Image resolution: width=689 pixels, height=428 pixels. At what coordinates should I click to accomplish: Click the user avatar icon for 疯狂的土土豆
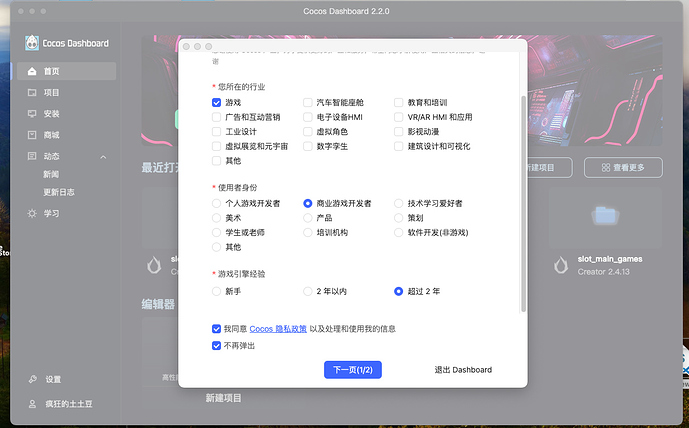tap(33, 404)
